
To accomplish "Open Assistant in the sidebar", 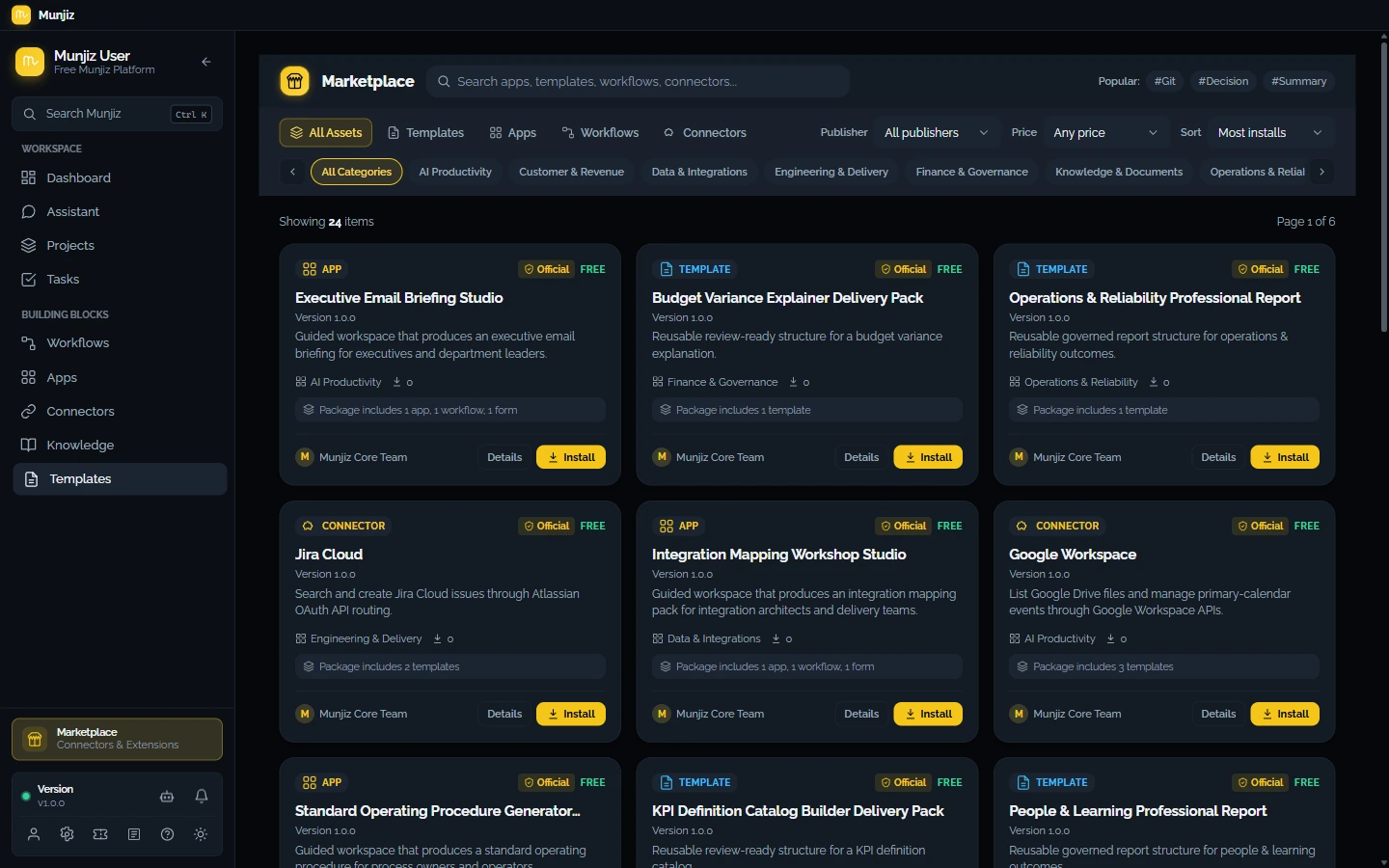I will 120,212.
